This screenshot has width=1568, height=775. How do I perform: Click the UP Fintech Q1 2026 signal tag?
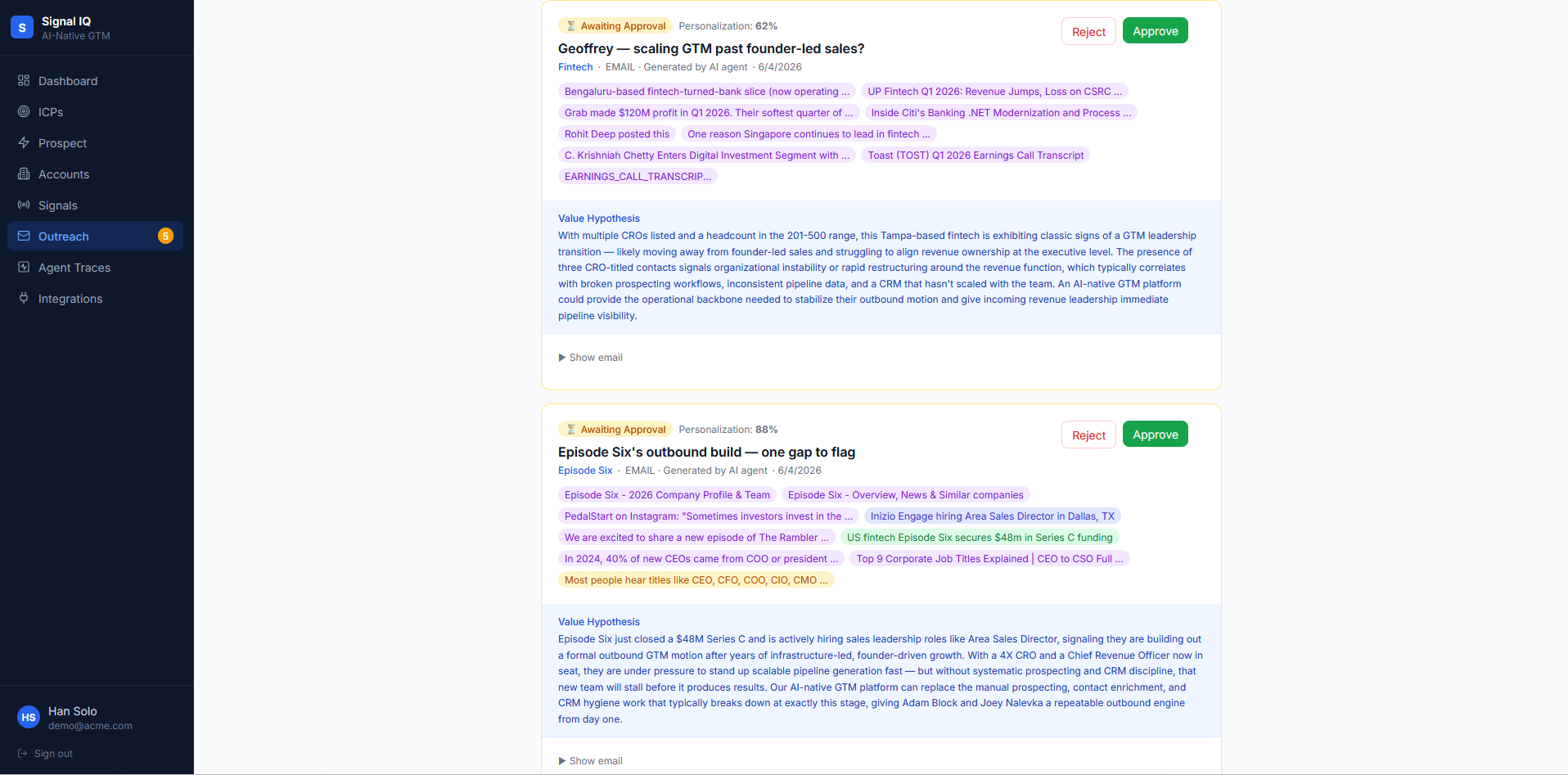click(x=995, y=91)
